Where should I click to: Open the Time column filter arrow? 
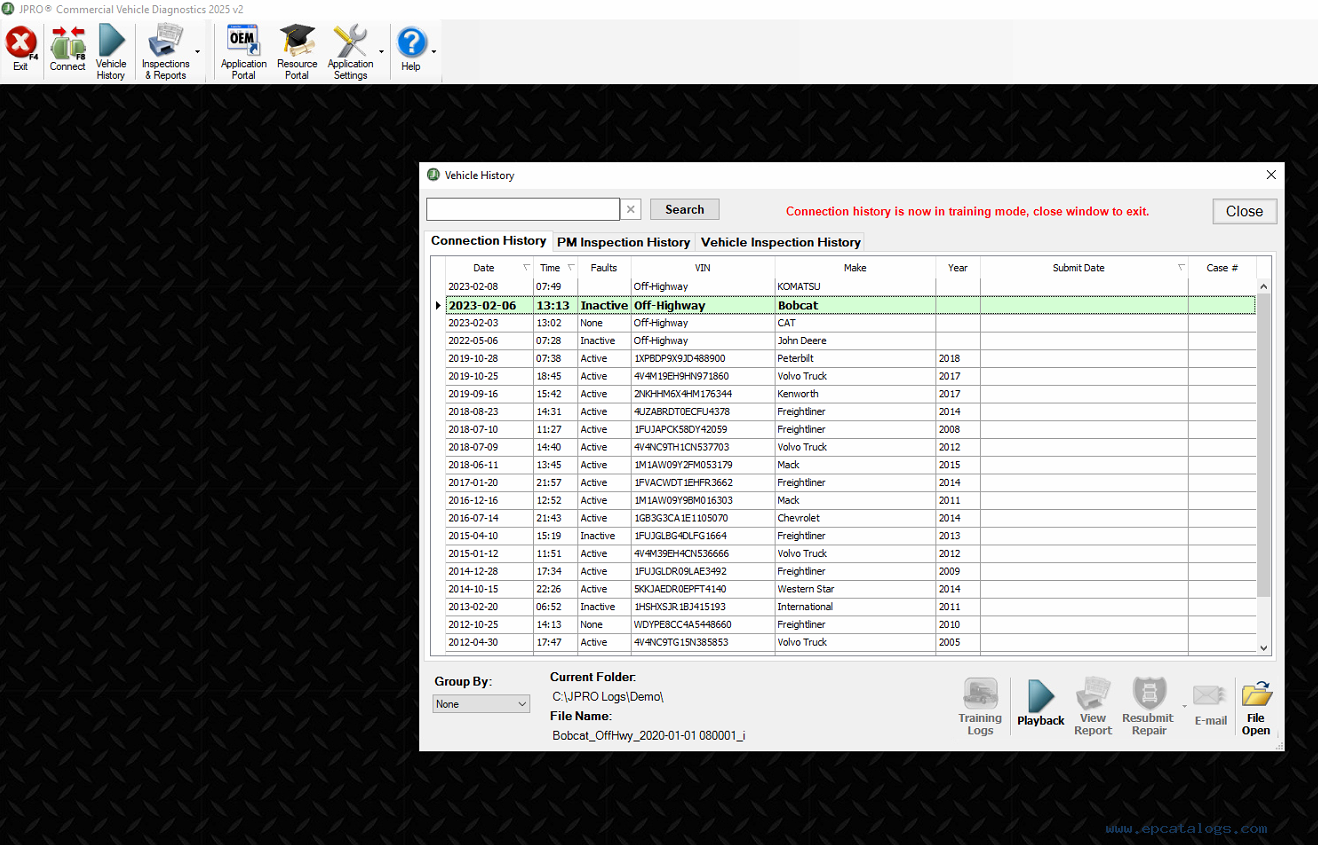[571, 268]
